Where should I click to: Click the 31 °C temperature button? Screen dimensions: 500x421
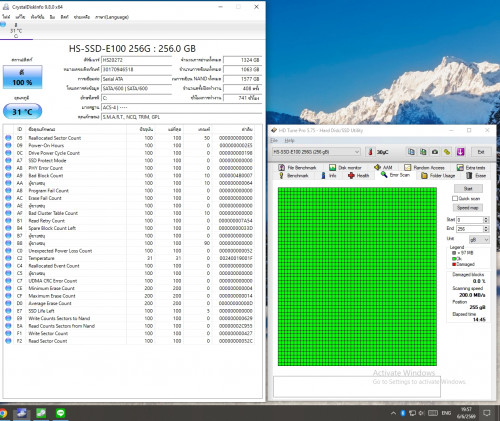pos(22,111)
